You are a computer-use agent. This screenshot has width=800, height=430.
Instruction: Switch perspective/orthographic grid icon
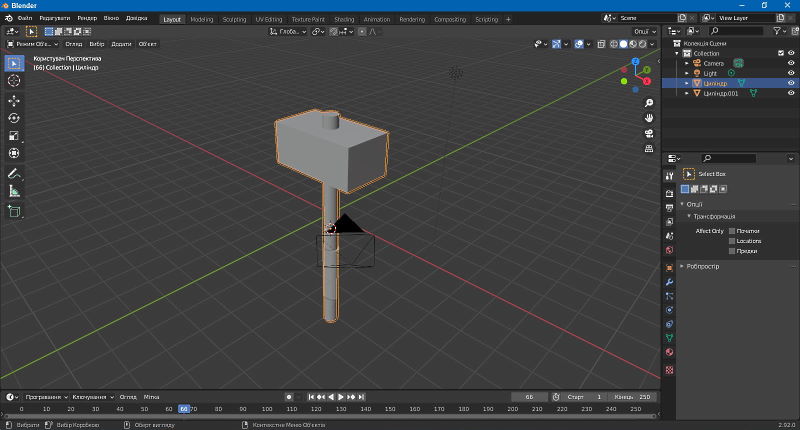(649, 148)
